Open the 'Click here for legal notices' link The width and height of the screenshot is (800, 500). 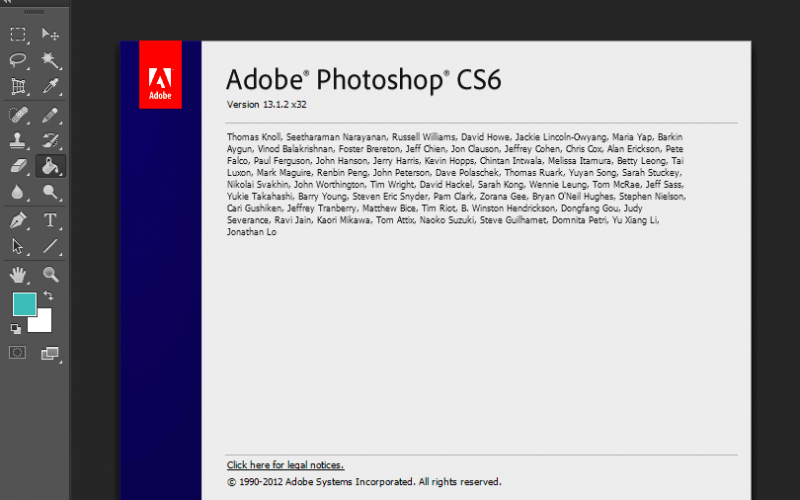[285, 465]
